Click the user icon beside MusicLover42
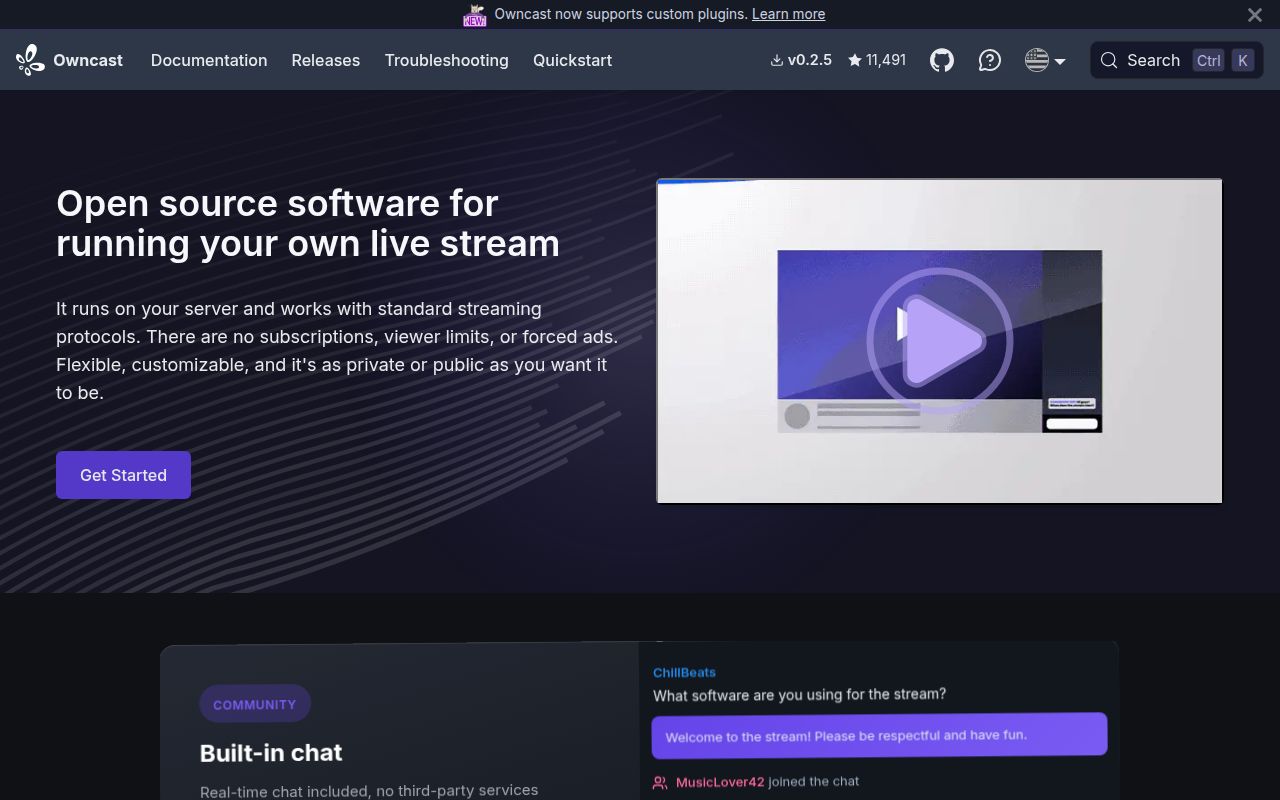The image size is (1280, 800). pyautogui.click(x=660, y=783)
